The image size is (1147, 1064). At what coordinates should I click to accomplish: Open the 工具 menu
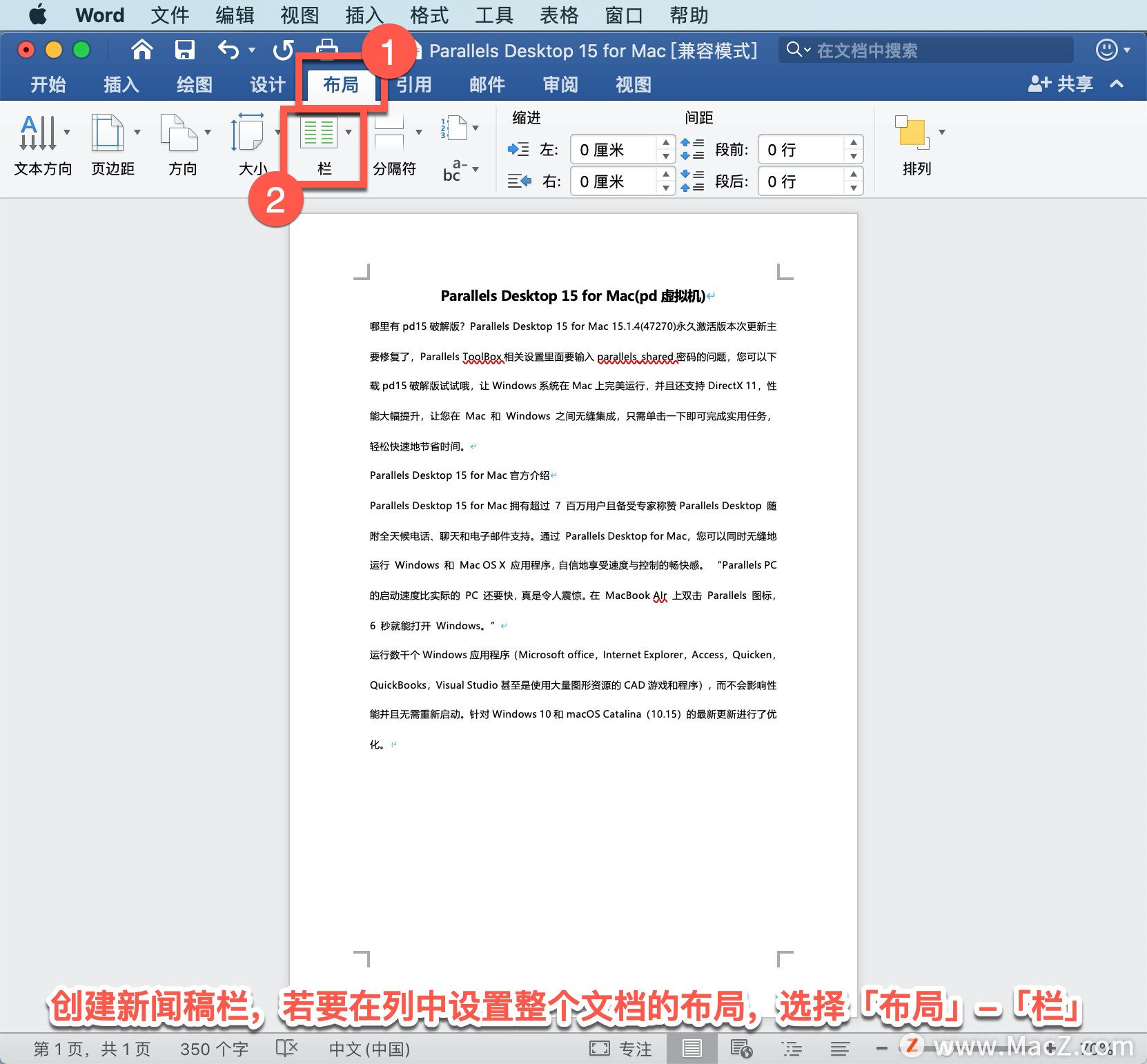pyautogui.click(x=494, y=15)
